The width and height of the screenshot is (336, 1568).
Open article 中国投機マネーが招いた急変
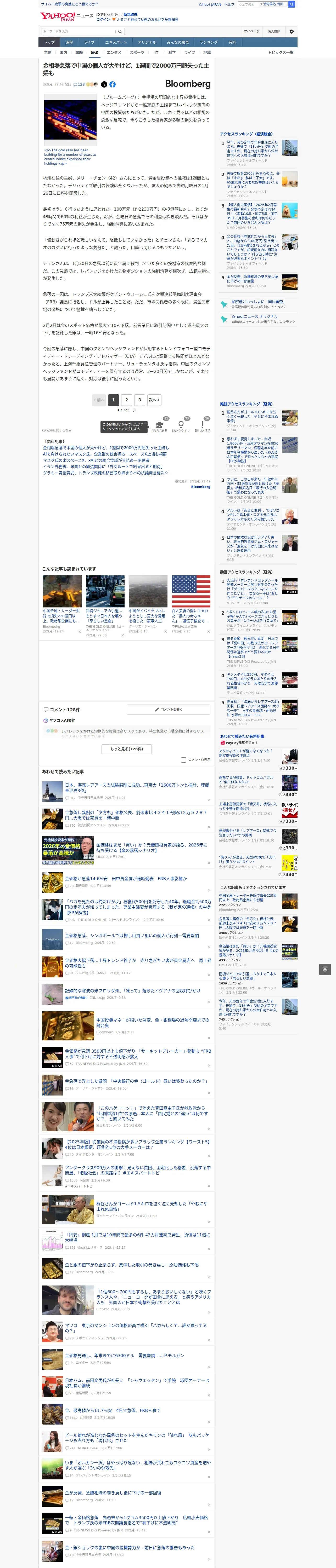coord(153,1022)
